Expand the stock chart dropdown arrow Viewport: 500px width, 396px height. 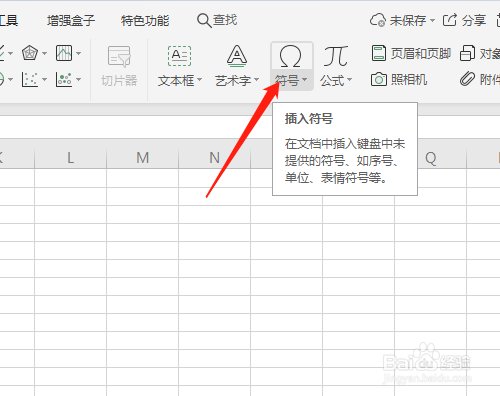79,53
